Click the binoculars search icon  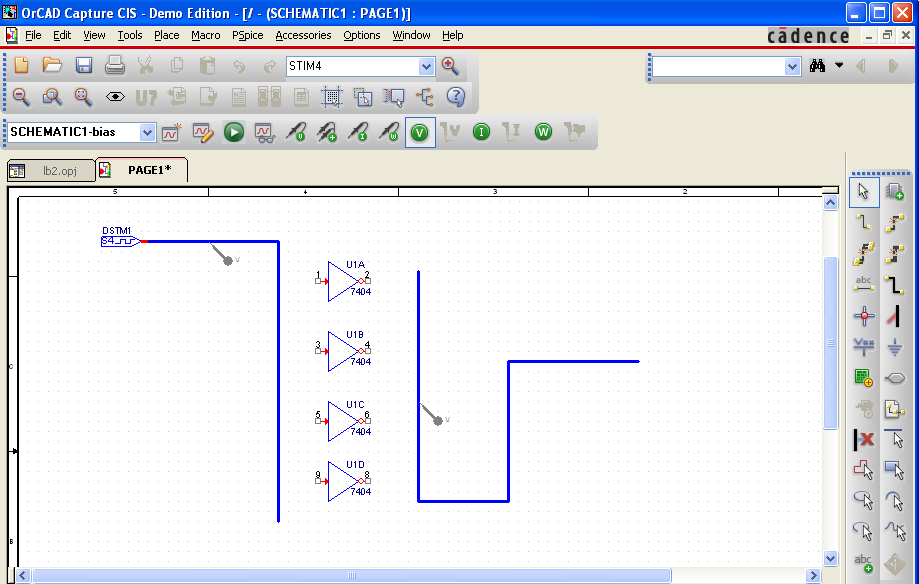tap(818, 66)
